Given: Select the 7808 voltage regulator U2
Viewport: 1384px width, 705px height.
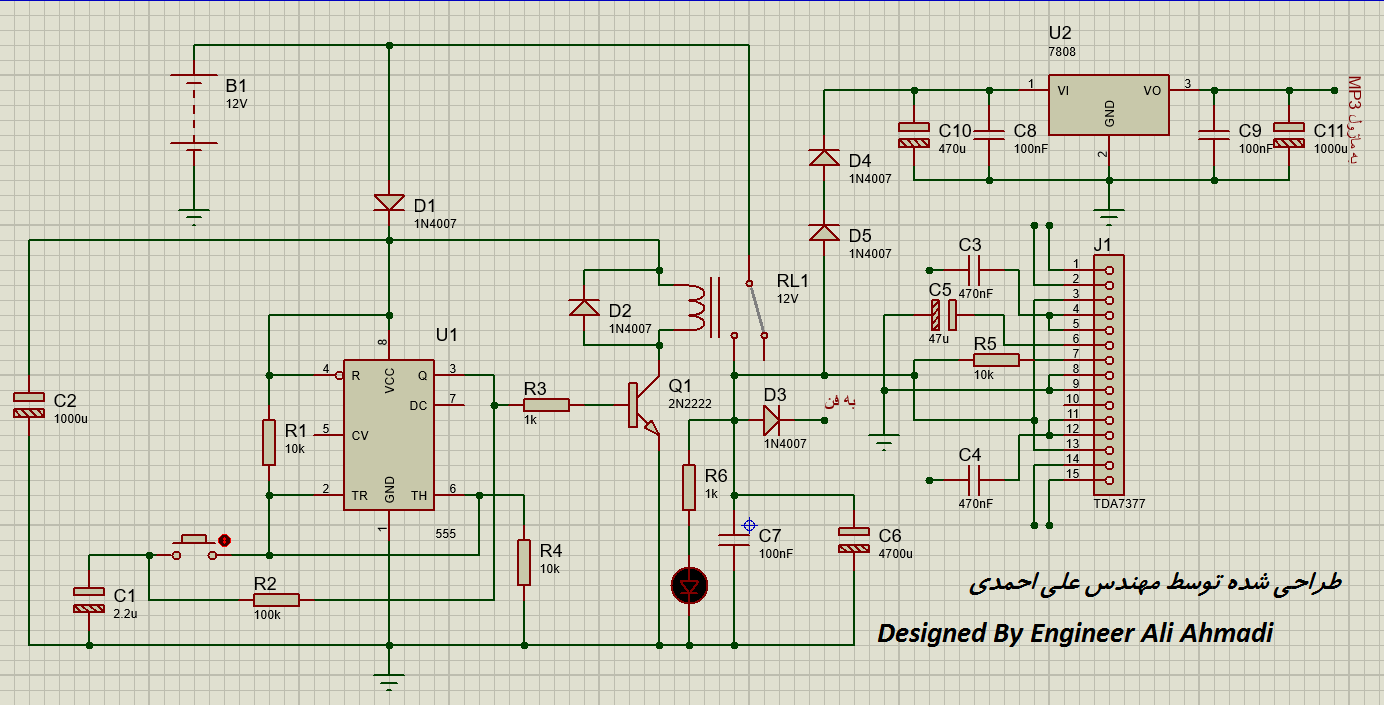Looking at the screenshot, I should point(1108,105).
